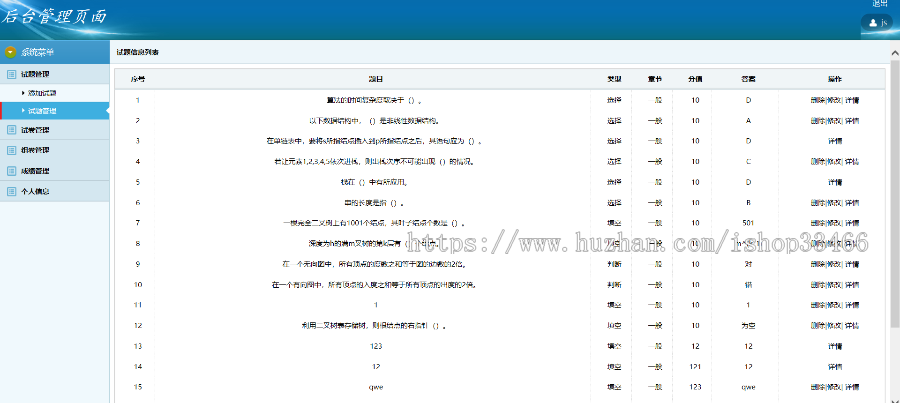Click the triangle arrow before highlighted 试题管理 submenu
The height and width of the screenshot is (403, 900).
click(x=23, y=111)
